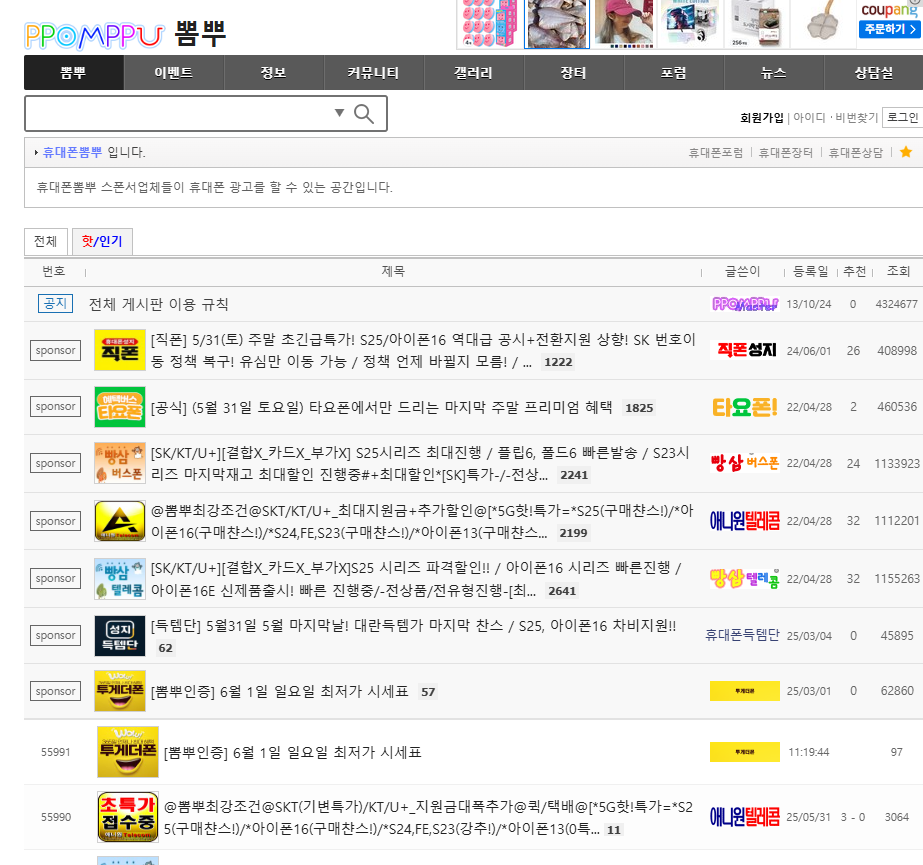Click the 애니원 Telecom yellow logo thumbnail

point(120,521)
